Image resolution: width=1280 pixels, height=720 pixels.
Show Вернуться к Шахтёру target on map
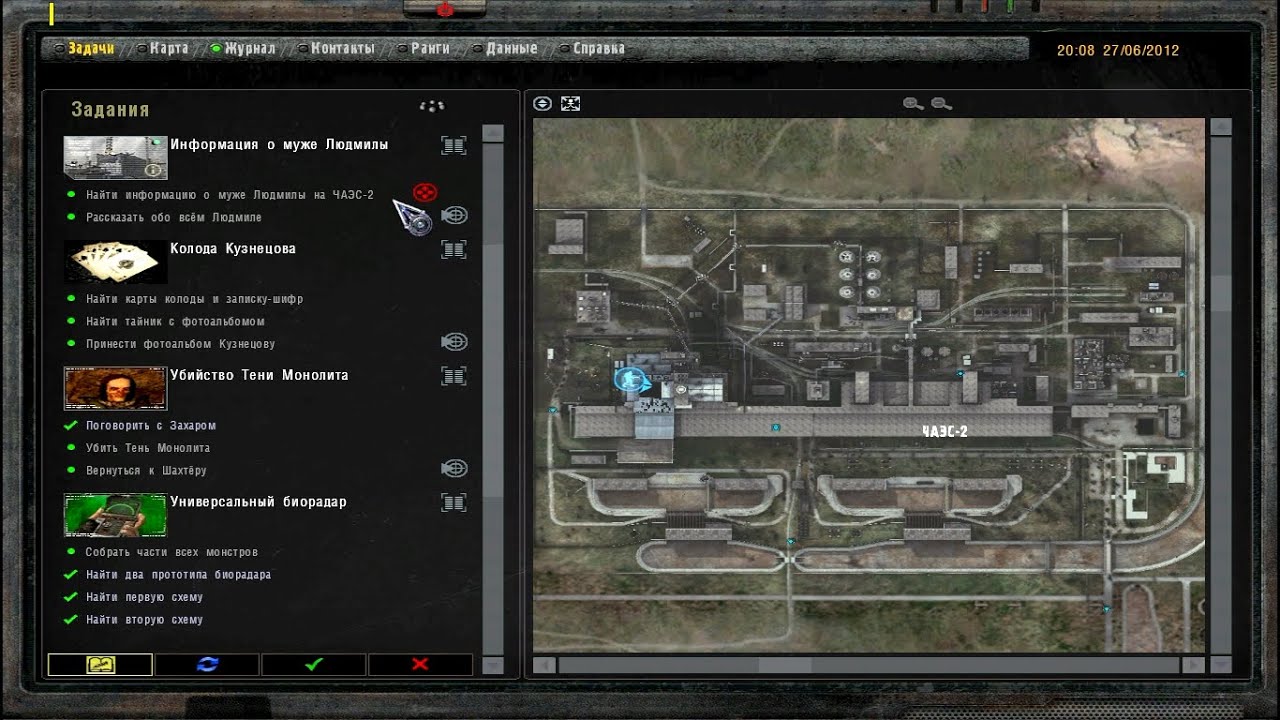tap(455, 468)
